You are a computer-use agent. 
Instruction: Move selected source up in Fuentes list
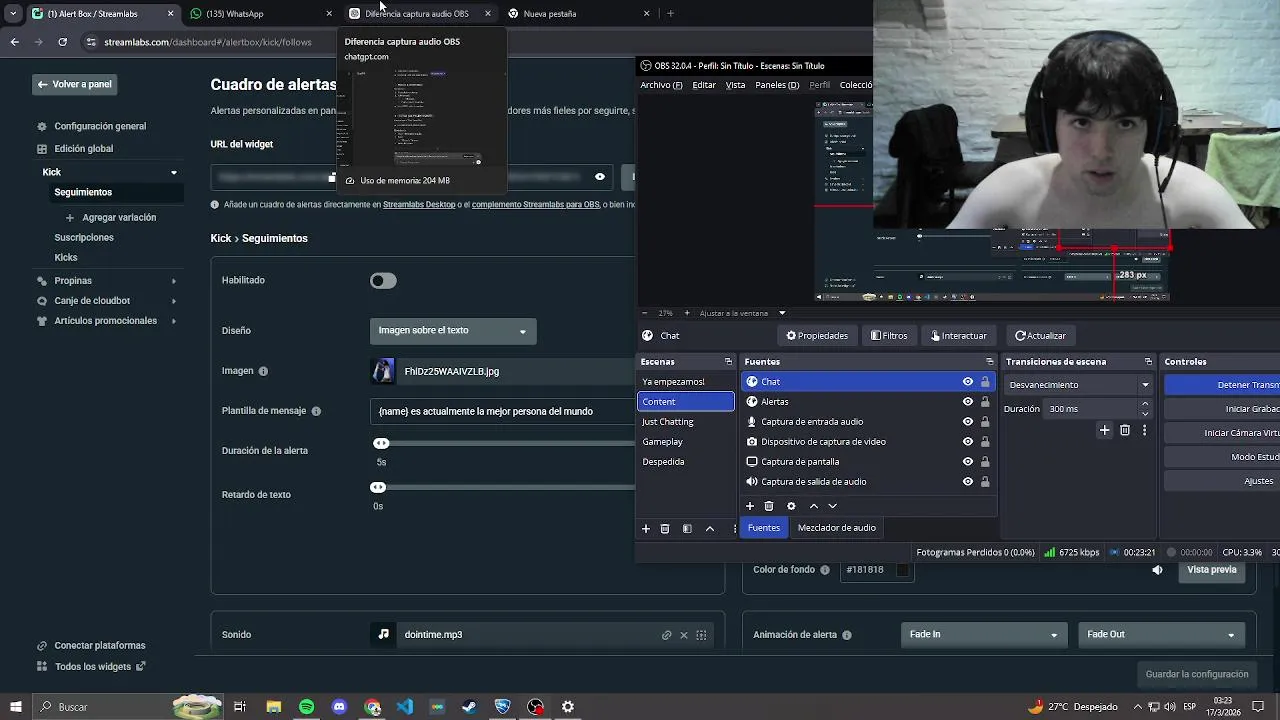(x=813, y=506)
